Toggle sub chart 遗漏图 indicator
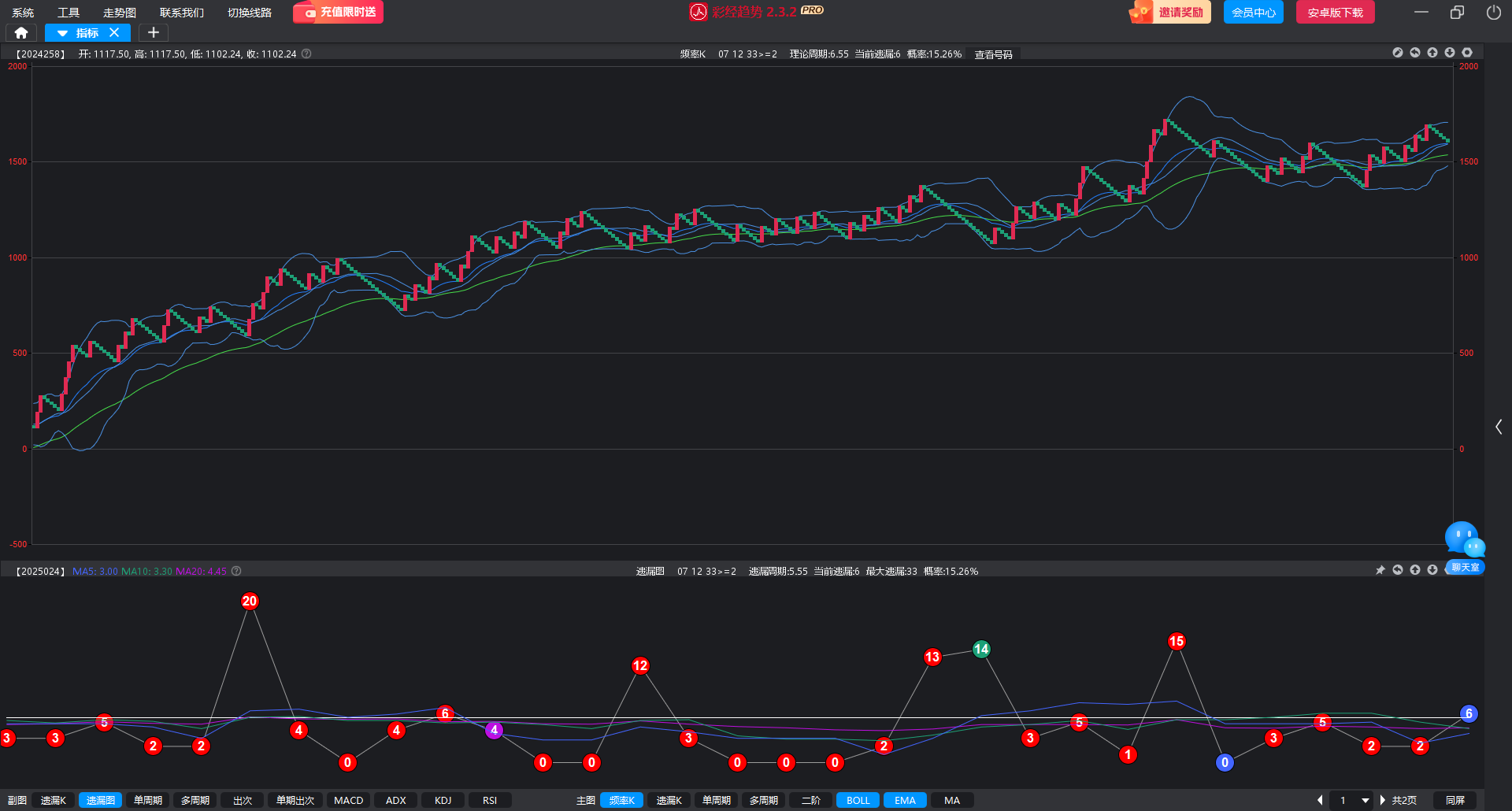The width and height of the screenshot is (1512, 811). 101,800
